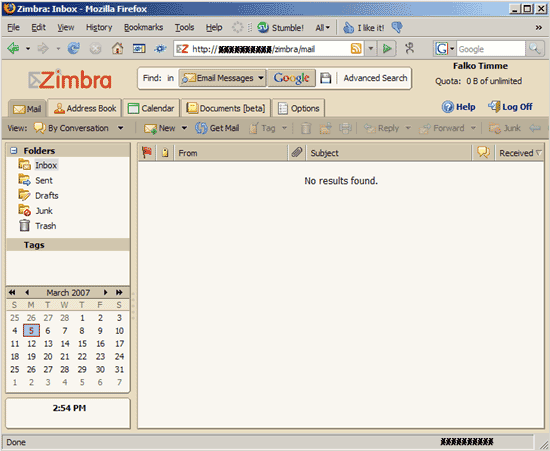The height and width of the screenshot is (451, 550).
Task: Go to next month in mini calendar
Action: (x=105, y=292)
